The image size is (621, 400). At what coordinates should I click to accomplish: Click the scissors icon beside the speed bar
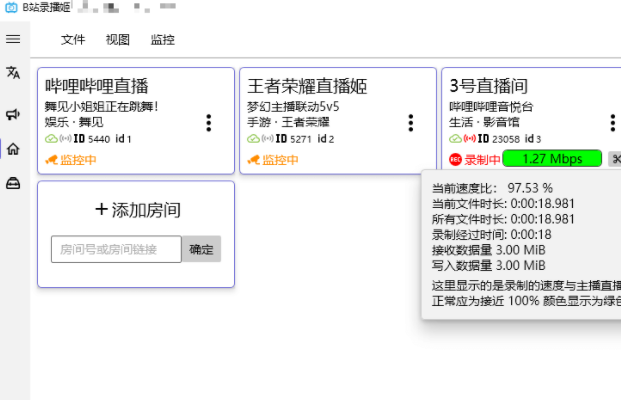click(x=614, y=159)
